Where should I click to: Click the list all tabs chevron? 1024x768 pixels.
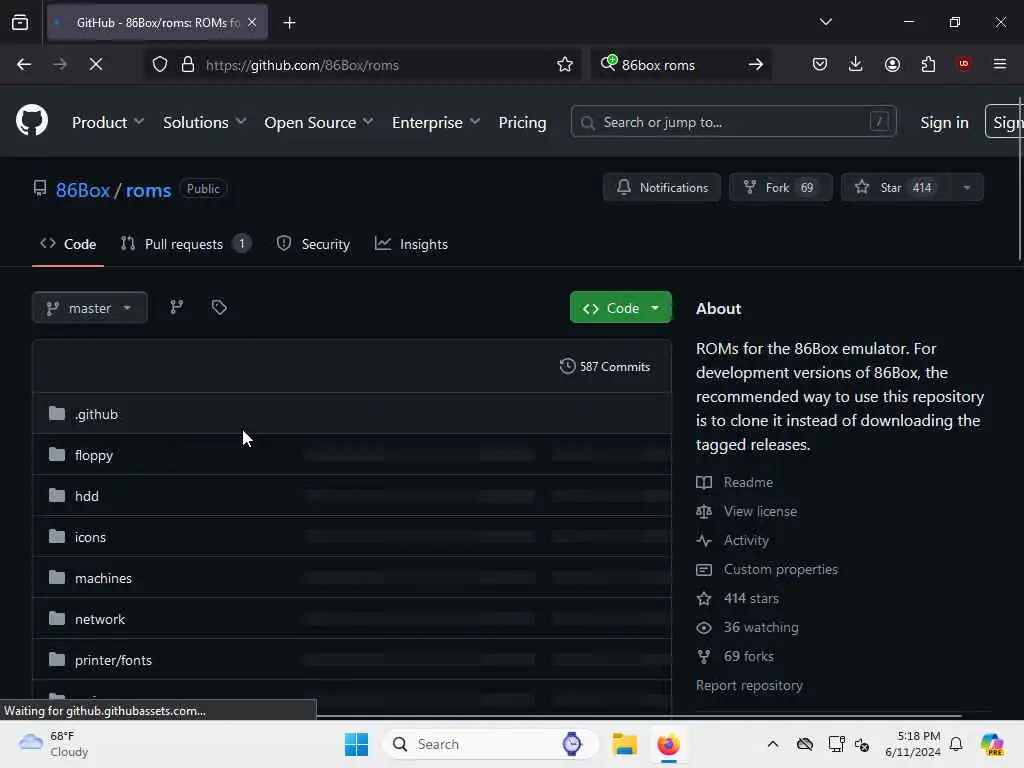825,22
